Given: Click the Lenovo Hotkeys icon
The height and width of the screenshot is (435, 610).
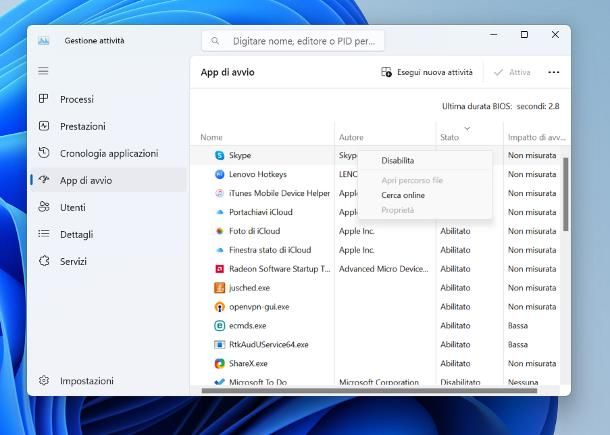Looking at the screenshot, I should [219, 174].
